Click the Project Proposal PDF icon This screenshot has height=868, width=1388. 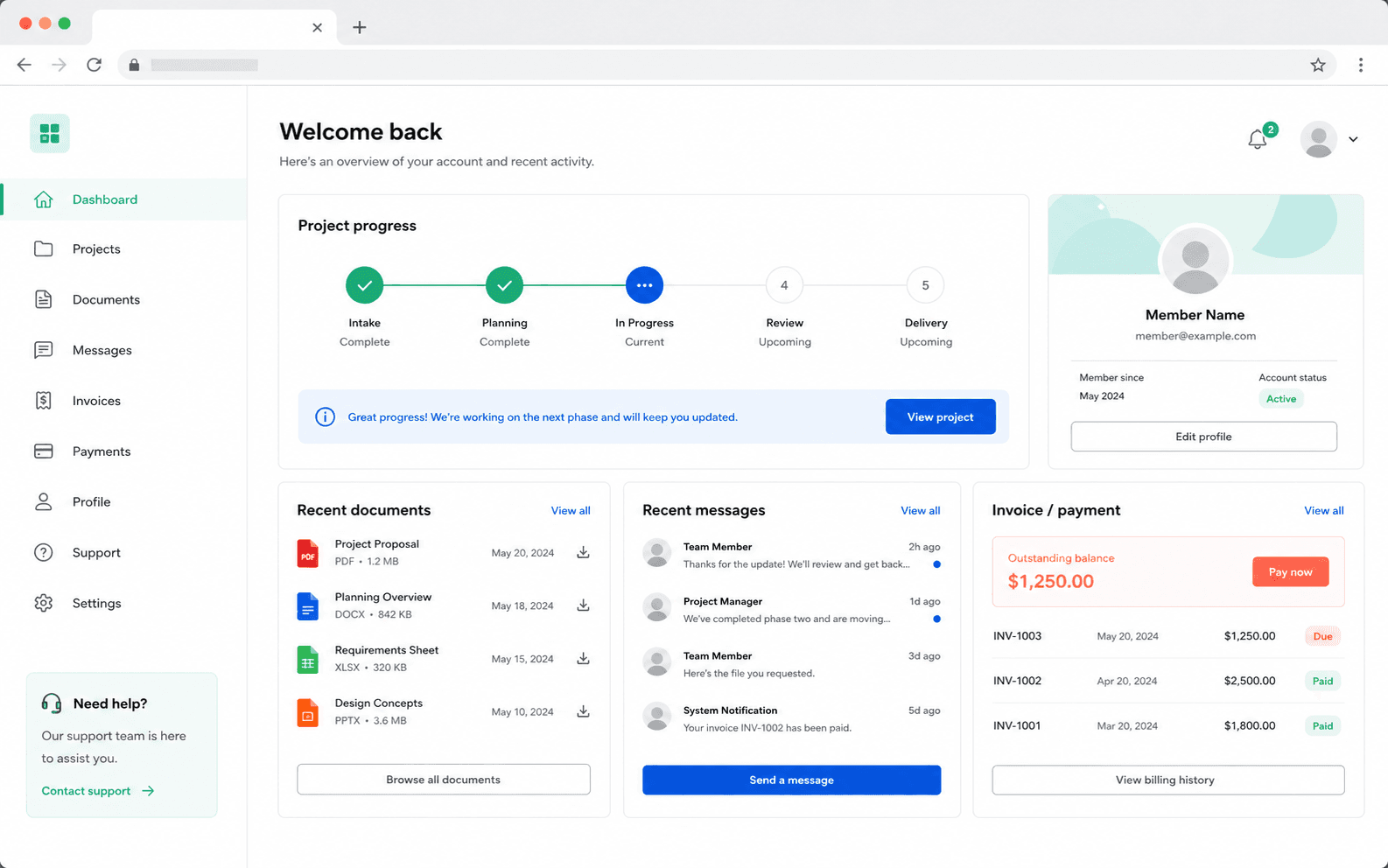coord(308,553)
